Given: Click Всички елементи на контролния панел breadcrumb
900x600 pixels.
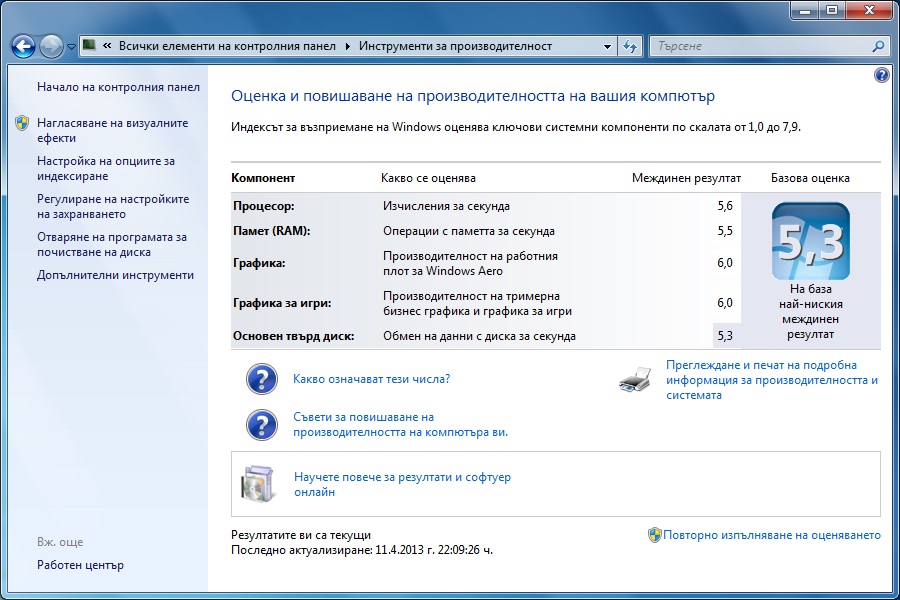Looking at the screenshot, I should 227,47.
